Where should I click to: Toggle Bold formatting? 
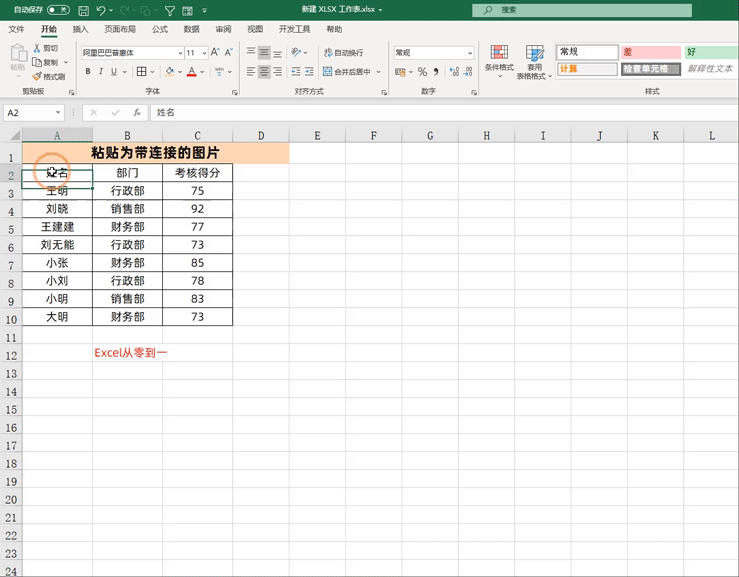[88, 72]
